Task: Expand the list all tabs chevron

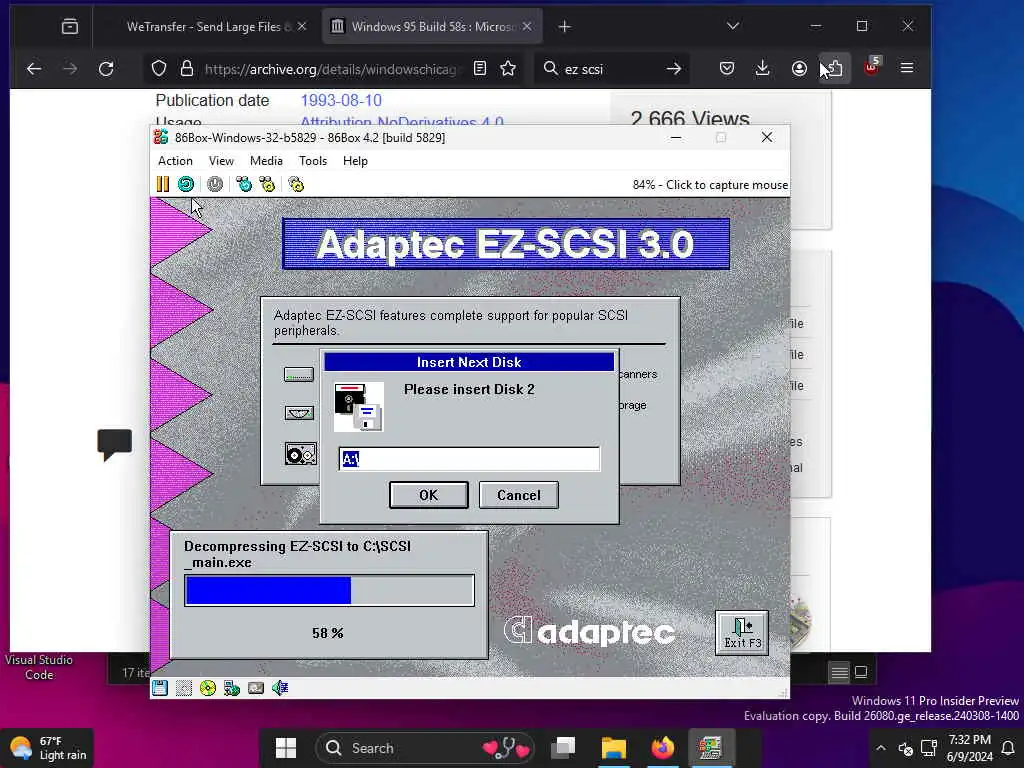Action: point(733,26)
